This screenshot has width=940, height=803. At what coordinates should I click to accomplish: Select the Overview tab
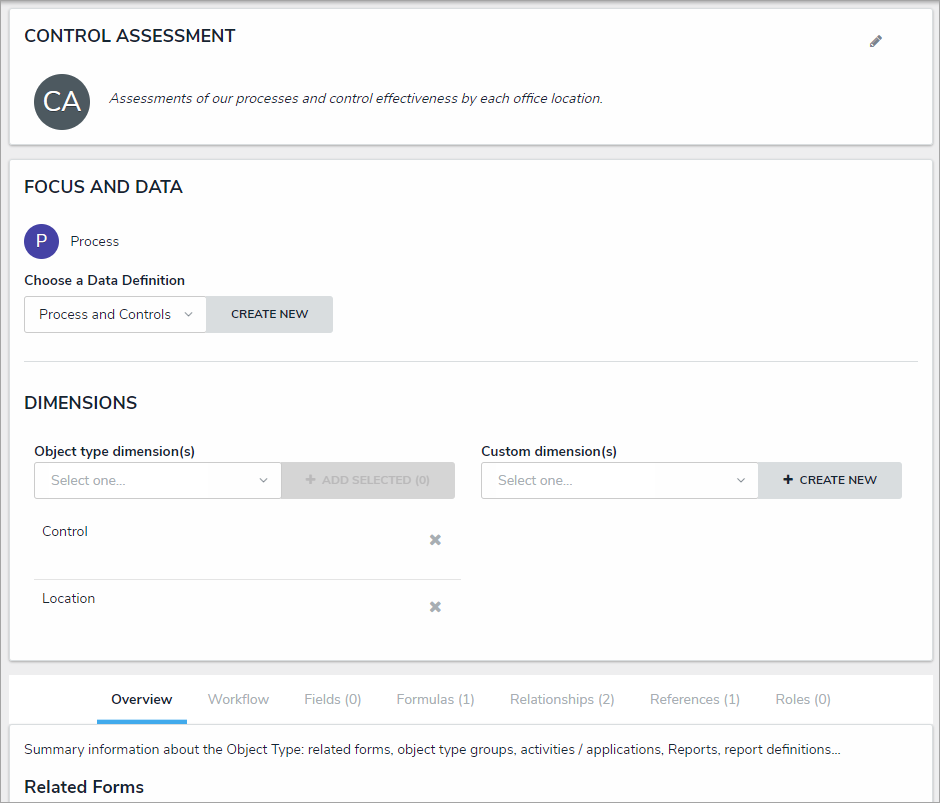point(142,699)
